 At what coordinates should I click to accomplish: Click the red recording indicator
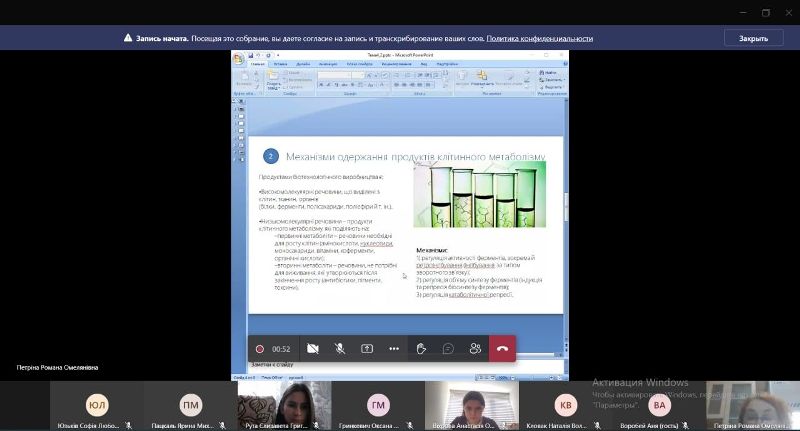[x=260, y=349]
